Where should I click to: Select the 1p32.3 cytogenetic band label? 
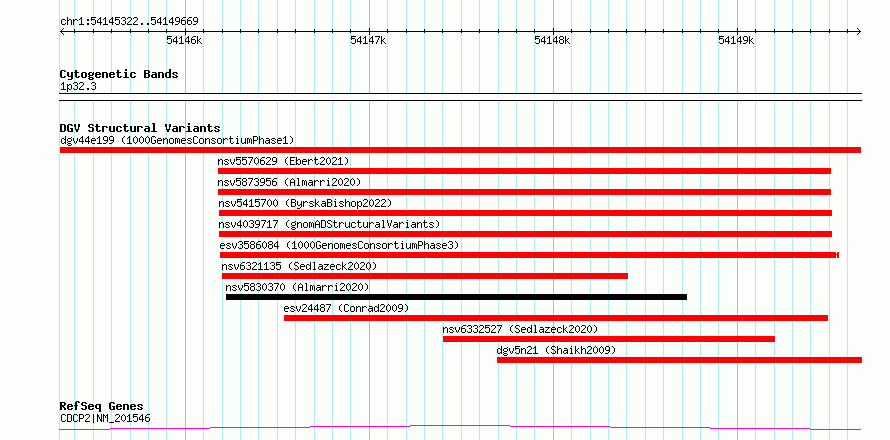78,87
